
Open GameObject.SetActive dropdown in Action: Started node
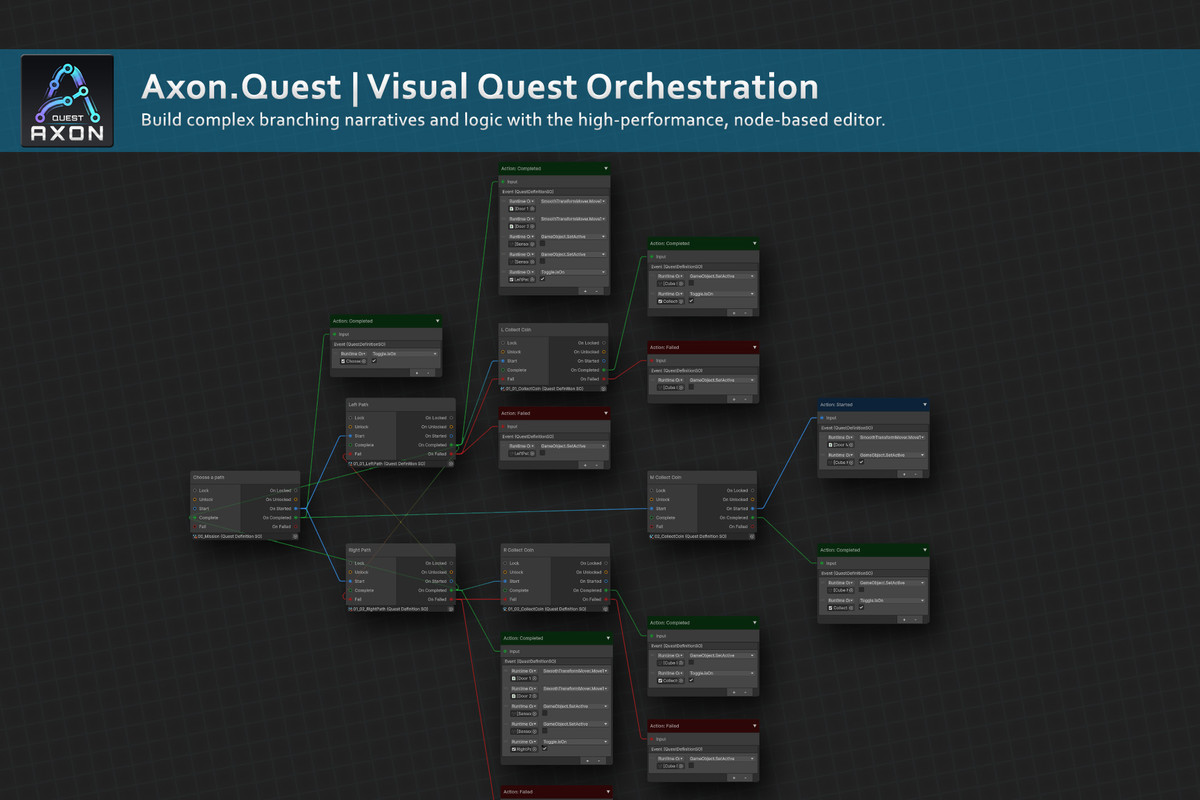tap(892, 455)
